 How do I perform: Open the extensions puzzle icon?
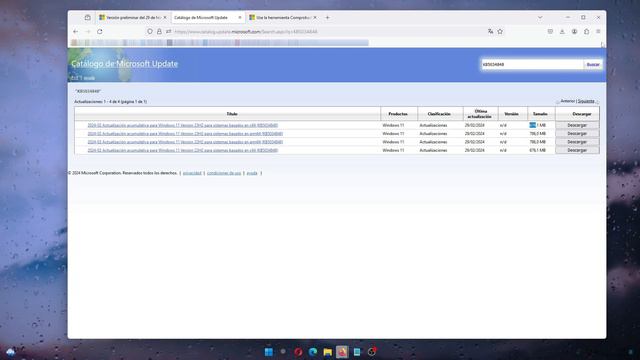[x=587, y=31]
